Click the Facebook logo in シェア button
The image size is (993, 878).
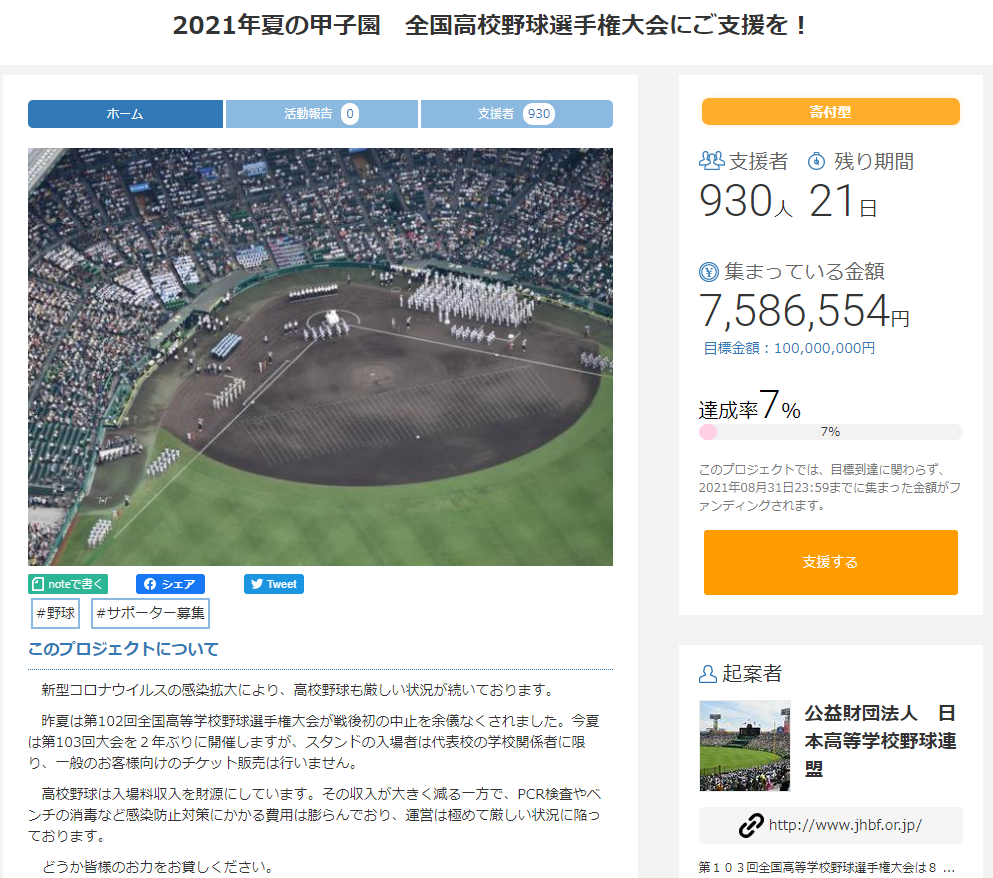[150, 584]
